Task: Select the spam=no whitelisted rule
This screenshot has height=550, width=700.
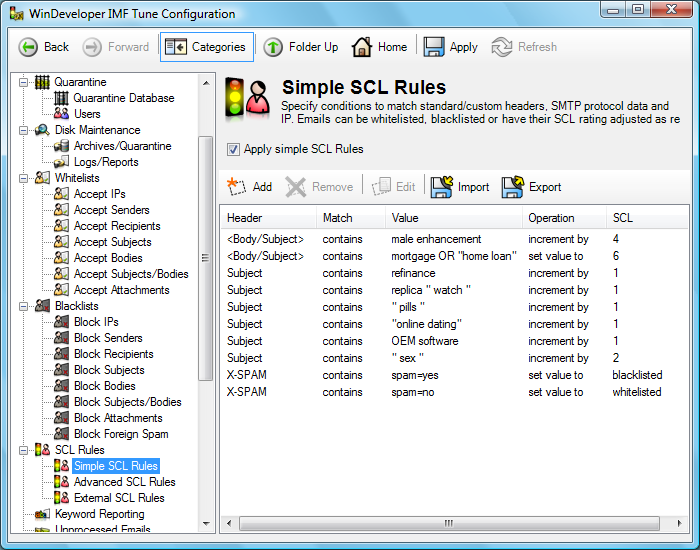Action: [x=454, y=392]
